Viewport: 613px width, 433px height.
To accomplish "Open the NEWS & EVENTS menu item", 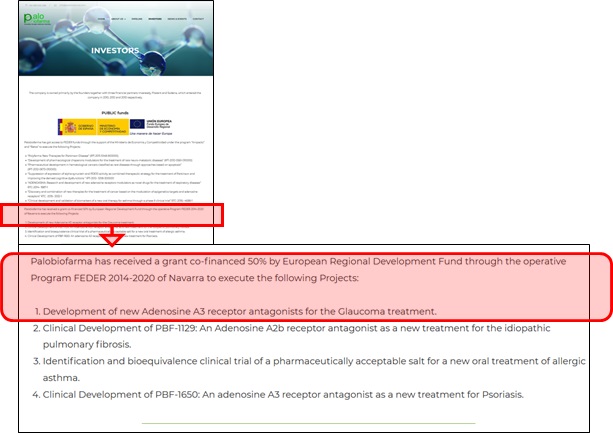I will pos(177,19).
